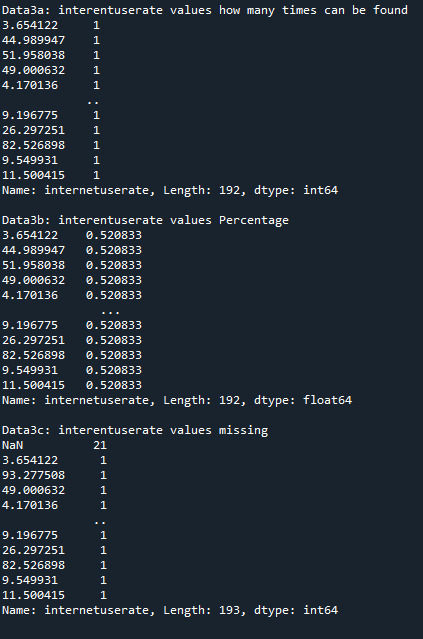Click the last 11.500415 row in Data3c
The height and width of the screenshot is (639, 423).
click(54, 595)
